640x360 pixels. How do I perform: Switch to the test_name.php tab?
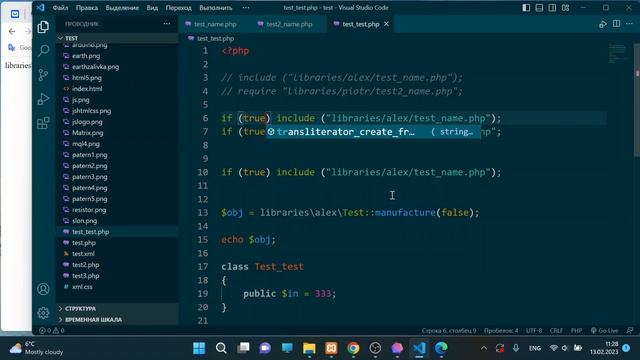215,24
